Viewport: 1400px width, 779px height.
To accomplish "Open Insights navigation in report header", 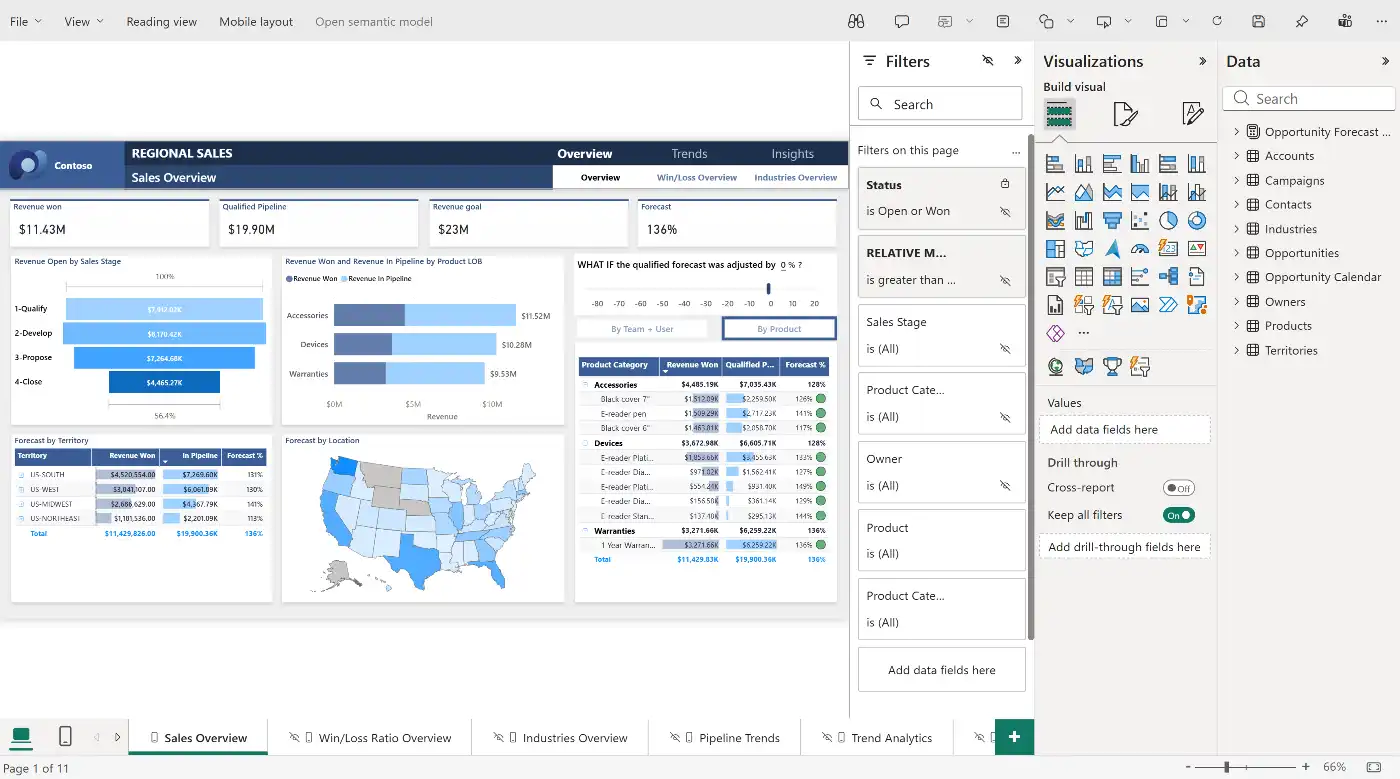I will 792,154.
